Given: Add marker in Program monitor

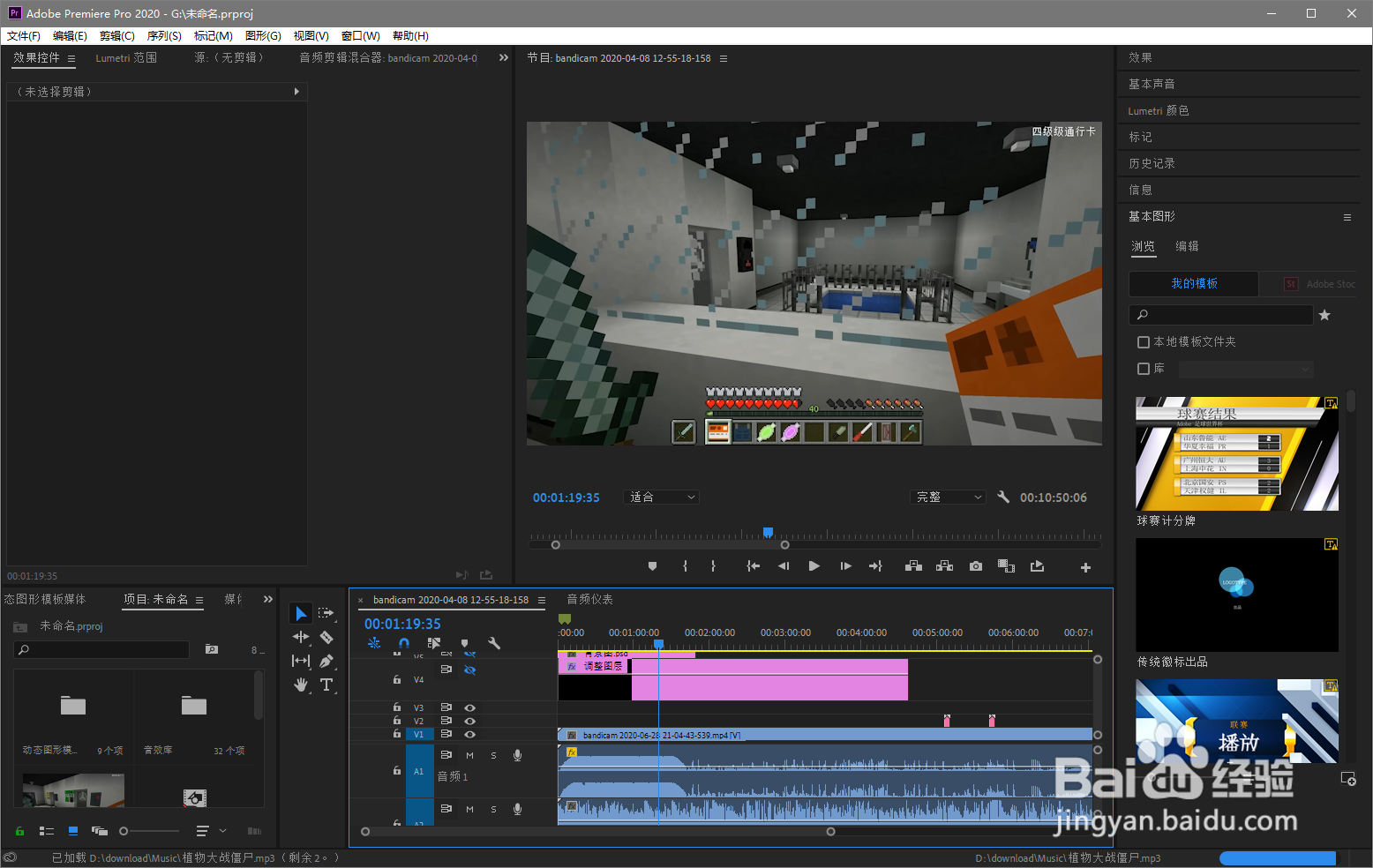Looking at the screenshot, I should (652, 566).
